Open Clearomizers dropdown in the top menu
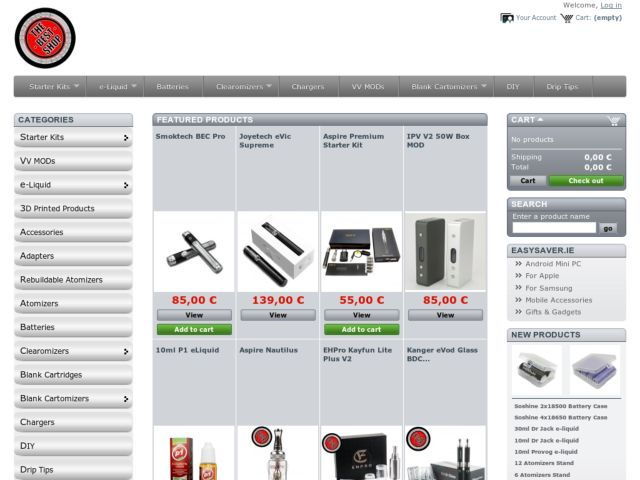The width and height of the screenshot is (640, 480). click(x=269, y=86)
